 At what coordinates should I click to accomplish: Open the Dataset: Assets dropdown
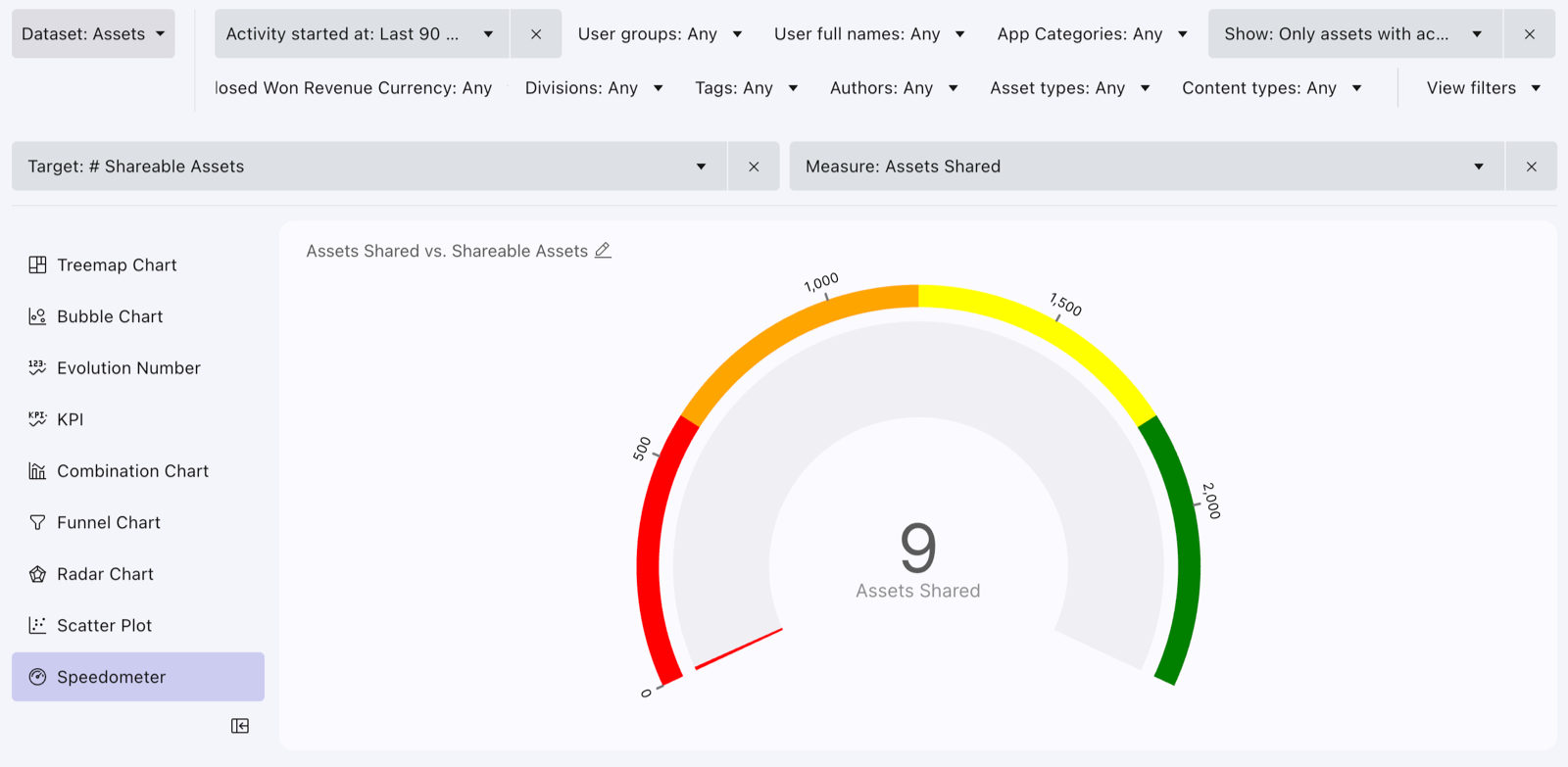pos(93,34)
